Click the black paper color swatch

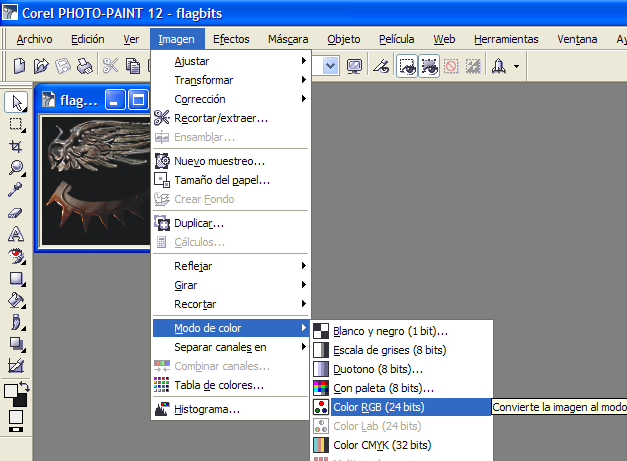pyautogui.click(x=20, y=401)
